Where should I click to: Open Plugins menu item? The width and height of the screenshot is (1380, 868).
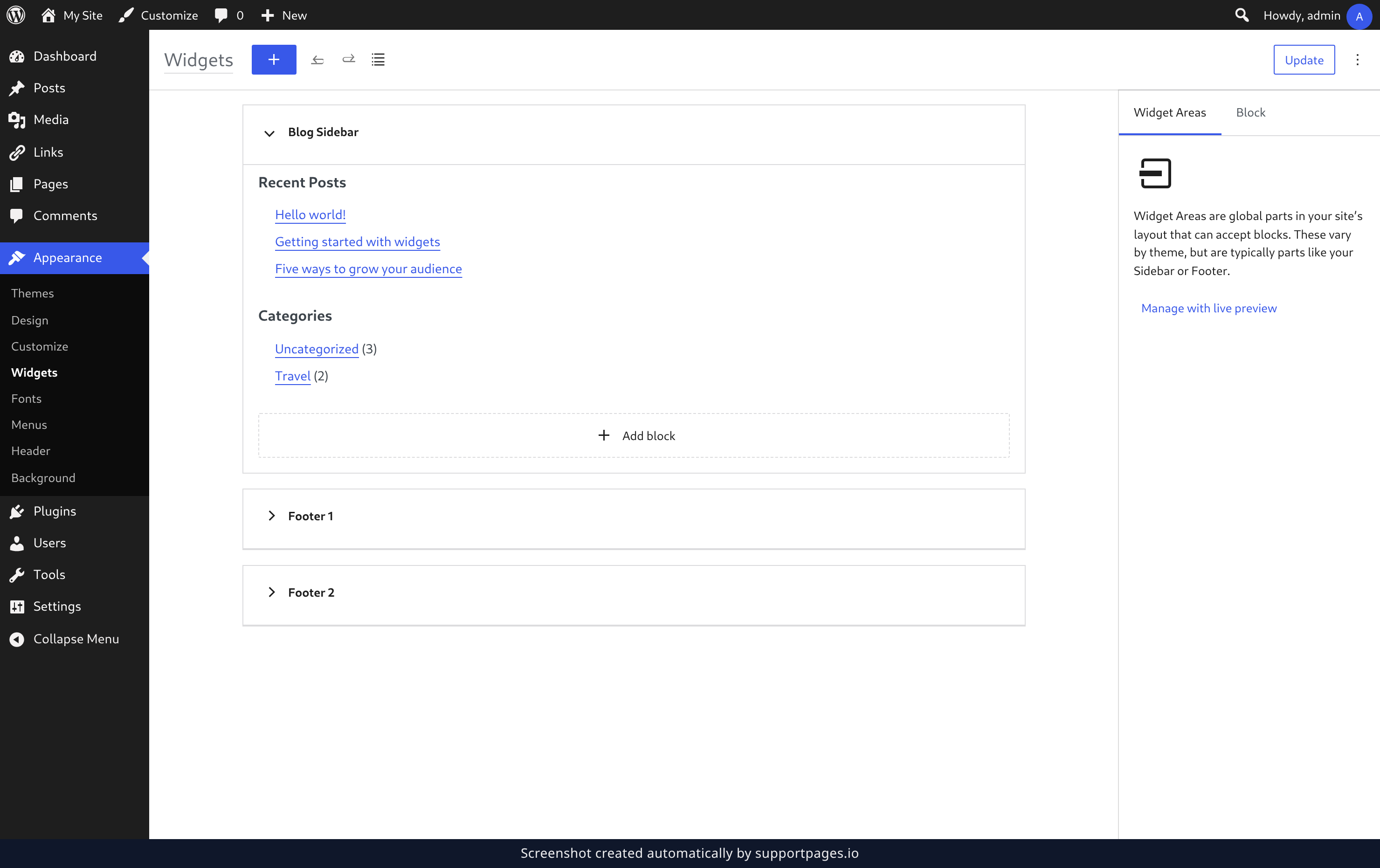click(x=75, y=511)
